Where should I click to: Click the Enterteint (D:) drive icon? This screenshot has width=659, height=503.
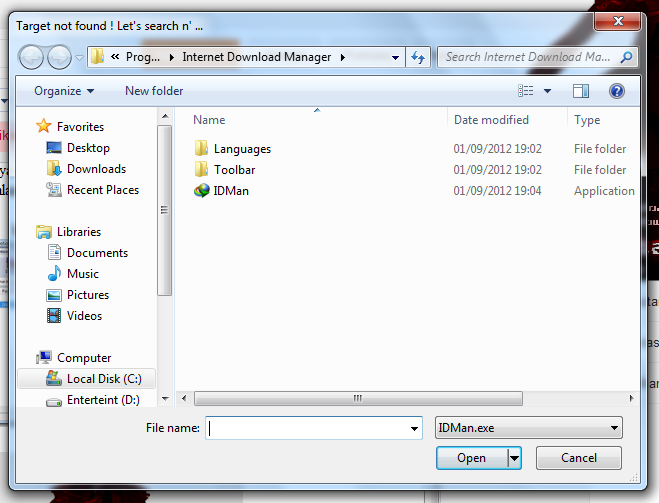coord(54,403)
